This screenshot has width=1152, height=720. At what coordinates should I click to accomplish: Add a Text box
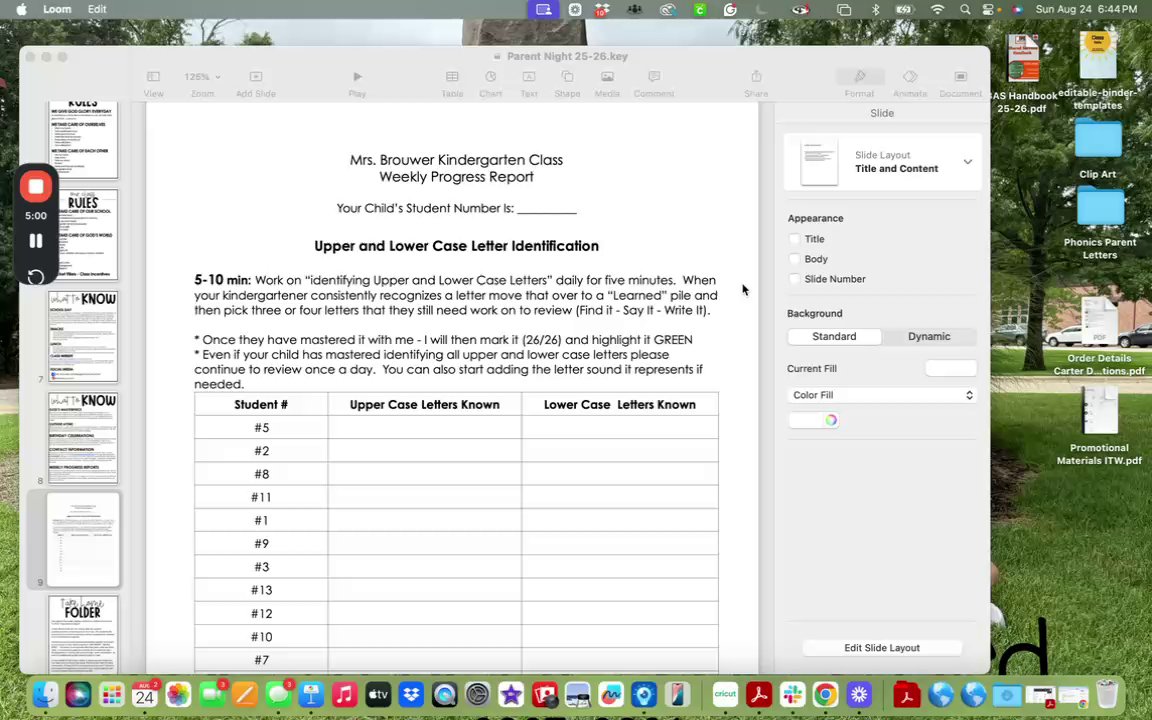pos(529,77)
